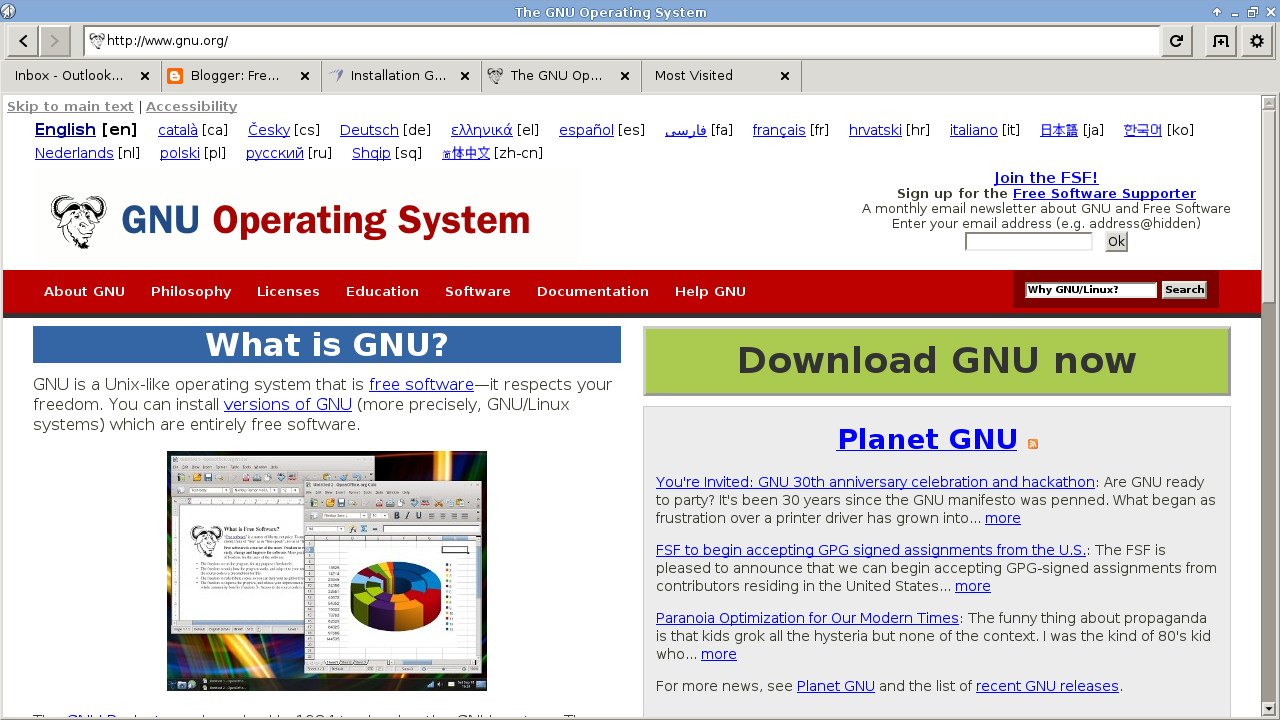1280x720 pixels.
Task: Click the Planet GNU link in news footer
Action: (x=836, y=686)
